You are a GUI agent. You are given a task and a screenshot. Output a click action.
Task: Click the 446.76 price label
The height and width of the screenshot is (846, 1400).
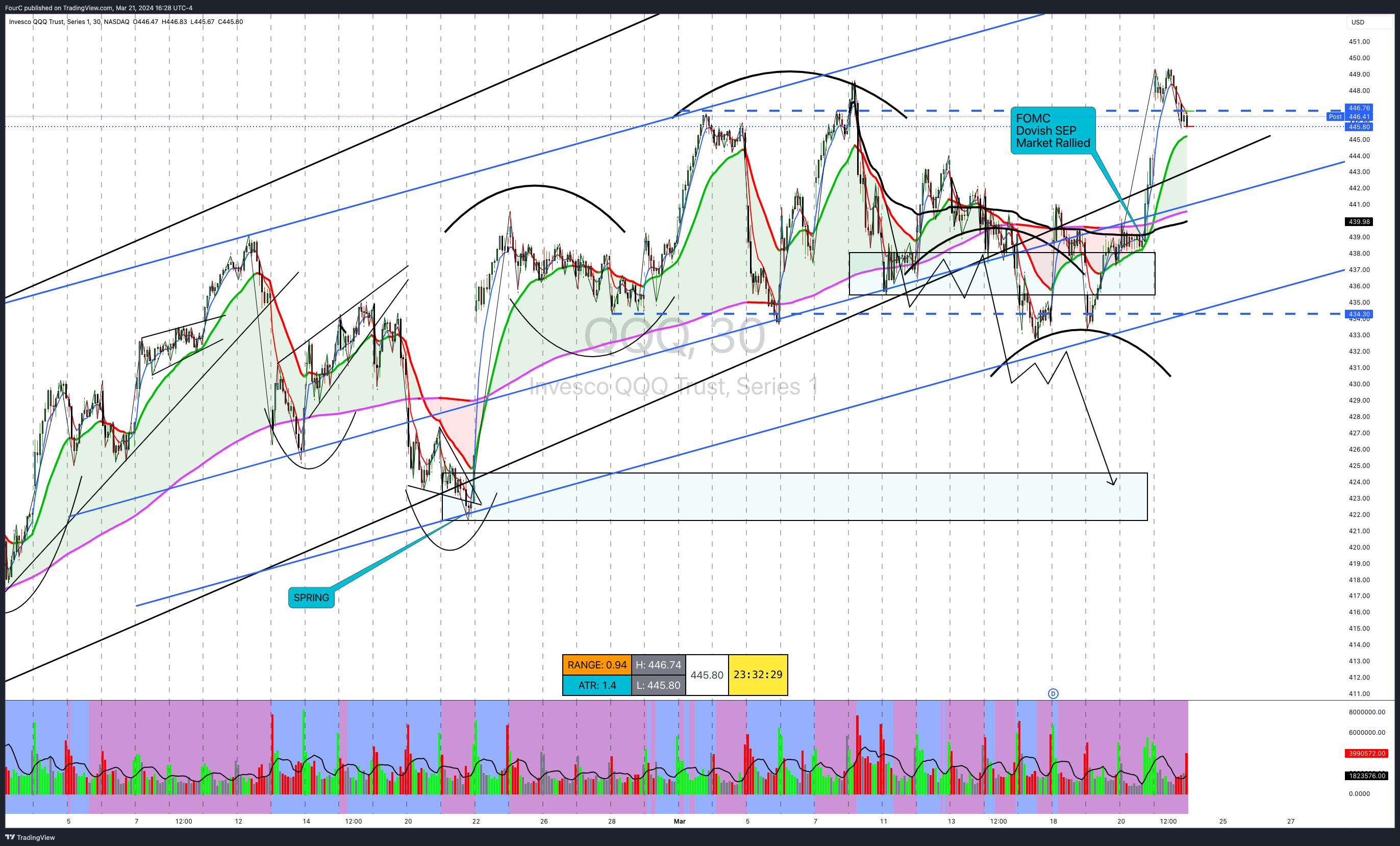tap(1359, 108)
